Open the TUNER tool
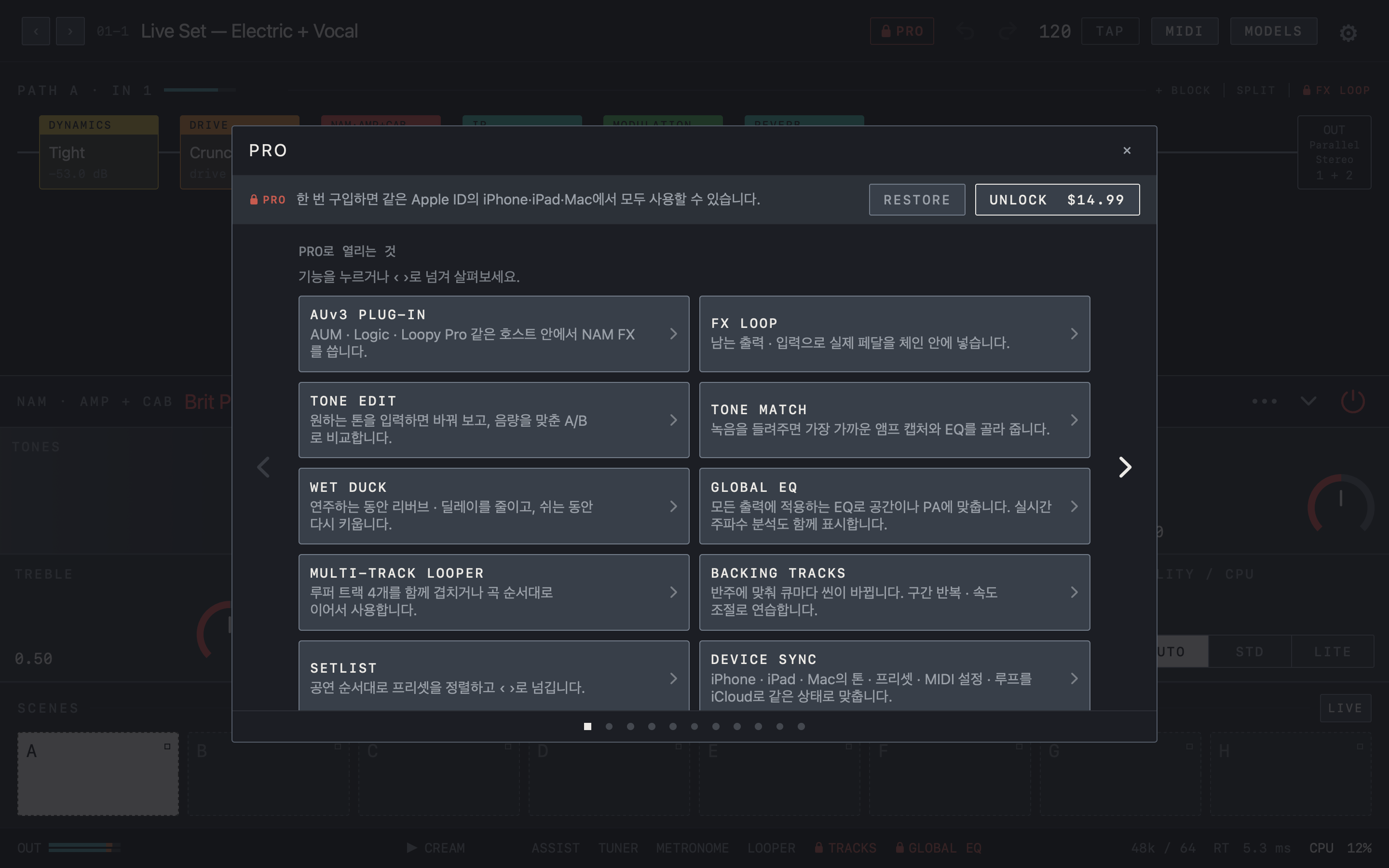Image resolution: width=1389 pixels, height=868 pixels. 618,848
